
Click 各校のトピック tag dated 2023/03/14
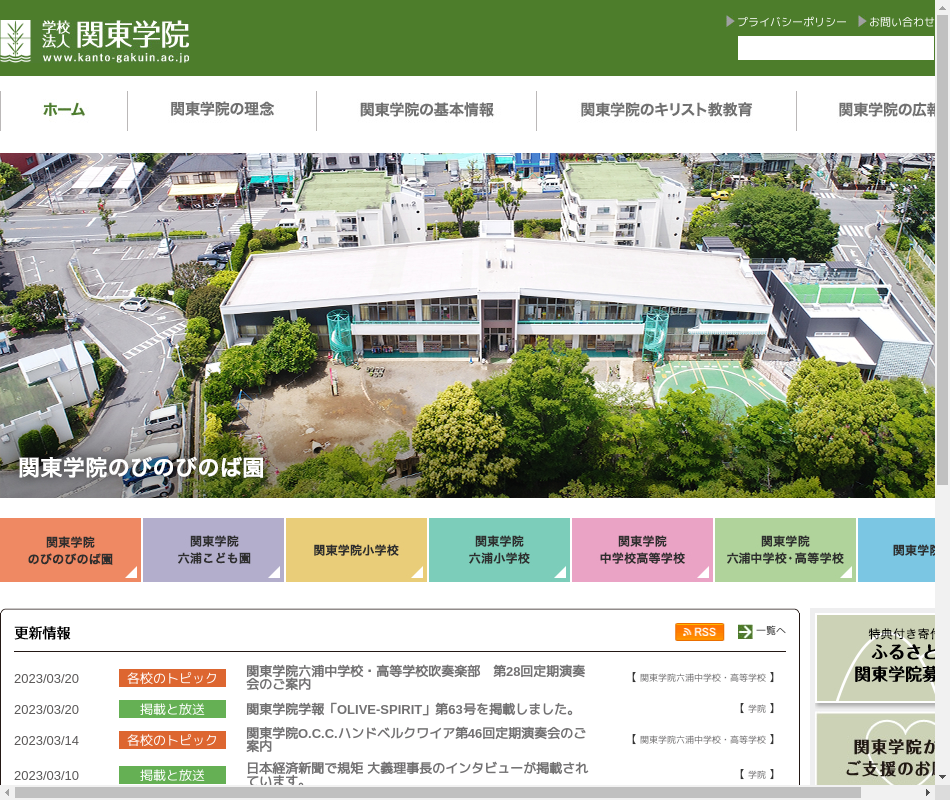[172, 740]
